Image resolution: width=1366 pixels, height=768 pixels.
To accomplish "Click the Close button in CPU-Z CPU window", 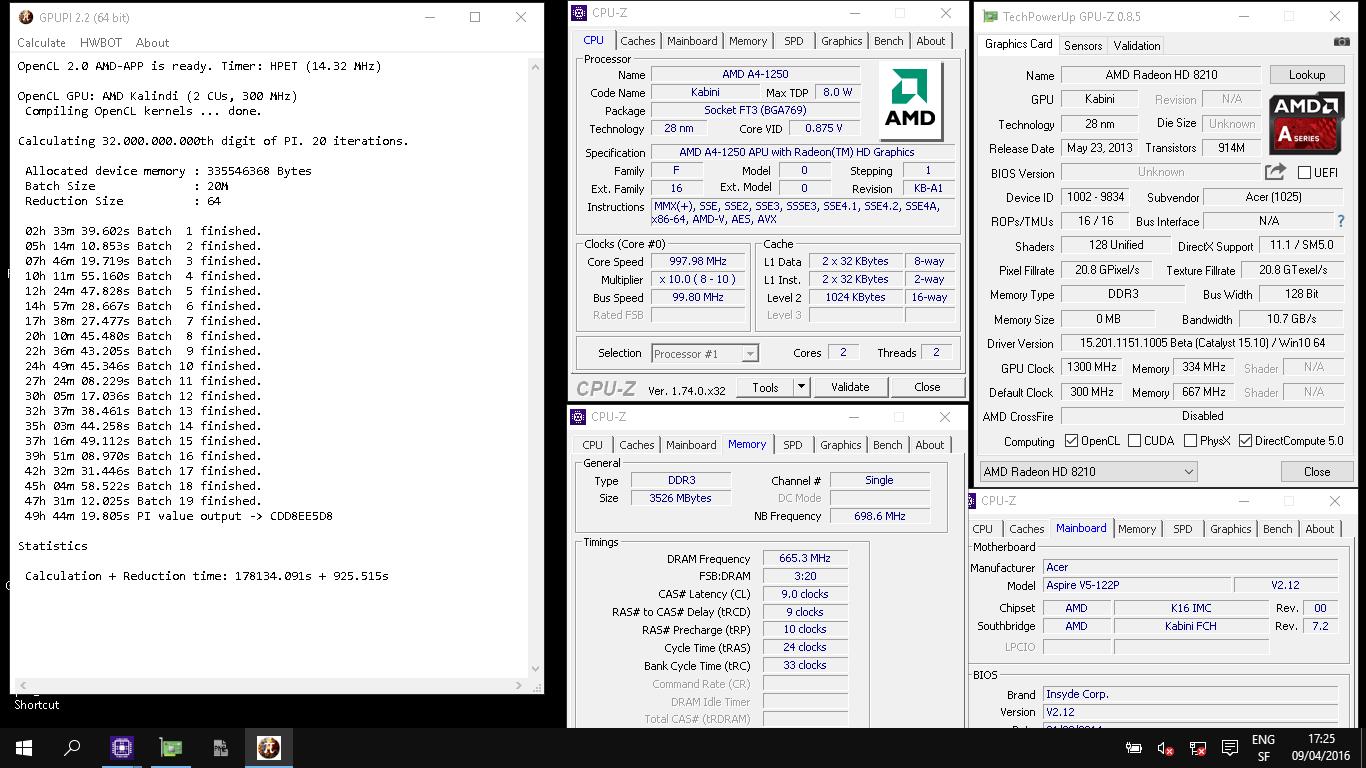I will coord(927,387).
